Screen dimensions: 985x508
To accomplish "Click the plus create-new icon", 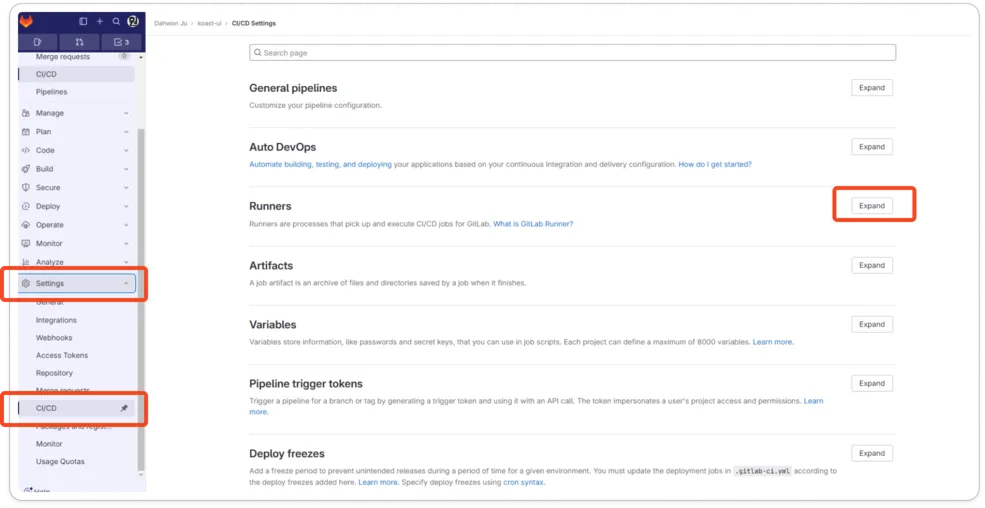I will (x=100, y=21).
